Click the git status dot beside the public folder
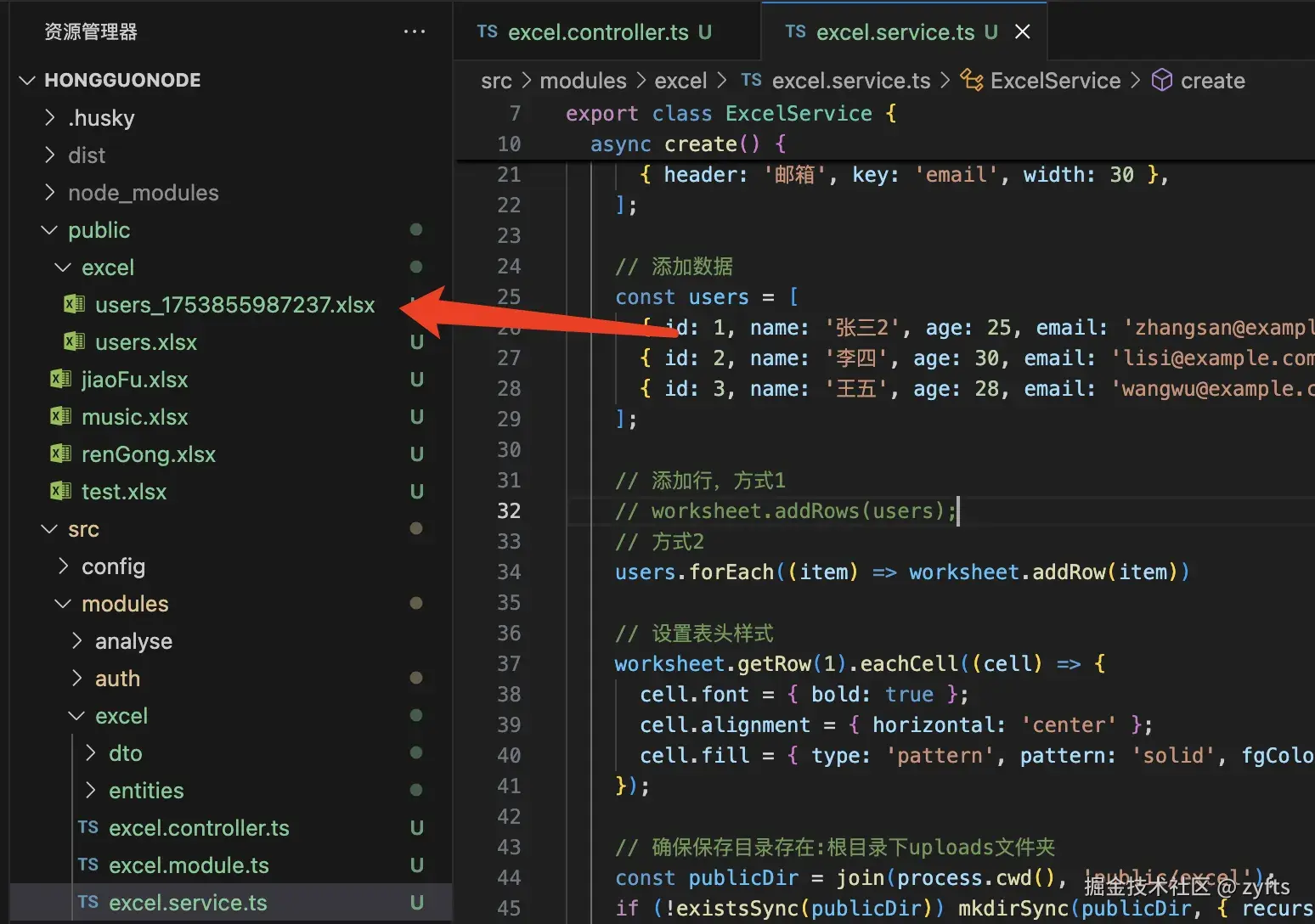This screenshot has height=924, width=1315. click(416, 229)
